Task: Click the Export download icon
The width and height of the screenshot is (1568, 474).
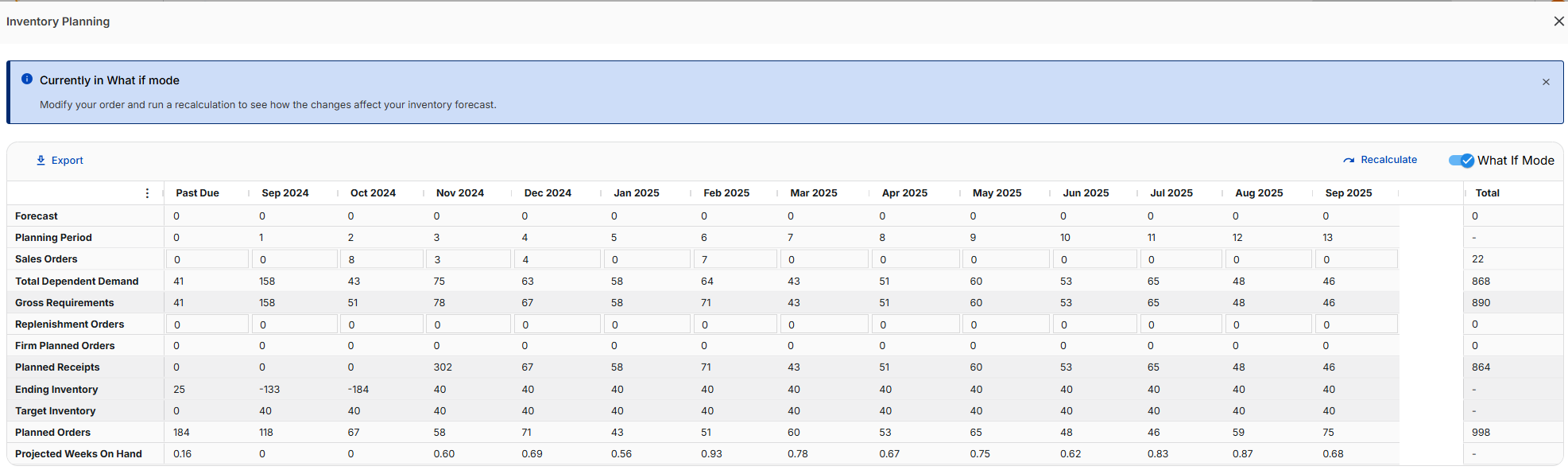Action: pos(41,161)
